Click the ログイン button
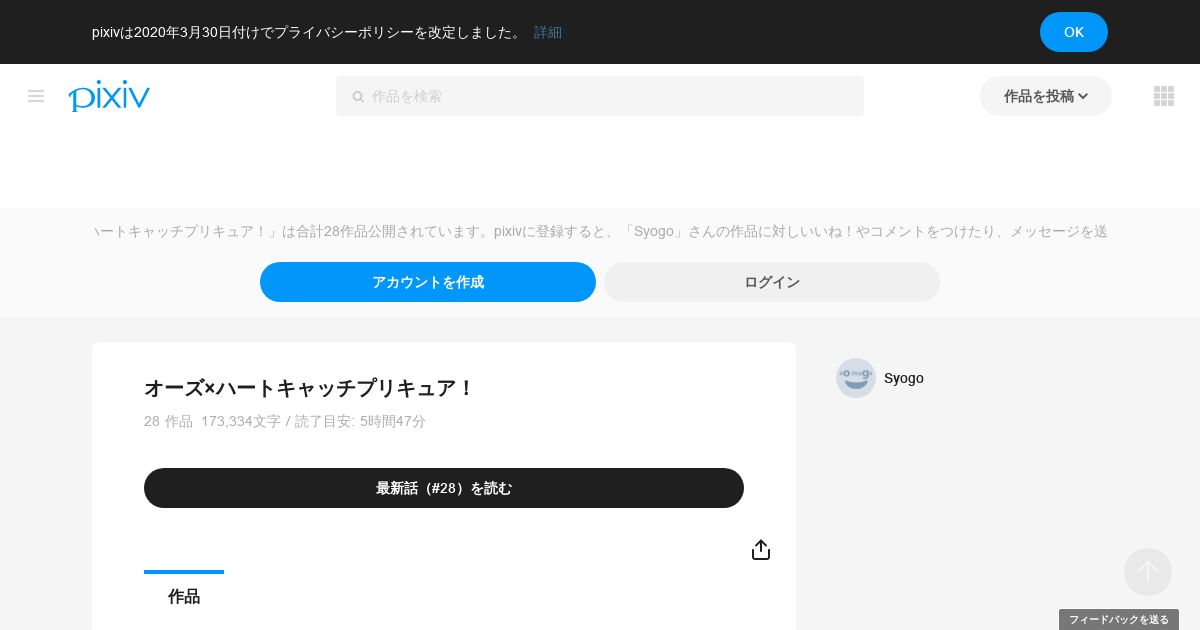Image resolution: width=1200 pixels, height=630 pixels. click(x=772, y=282)
